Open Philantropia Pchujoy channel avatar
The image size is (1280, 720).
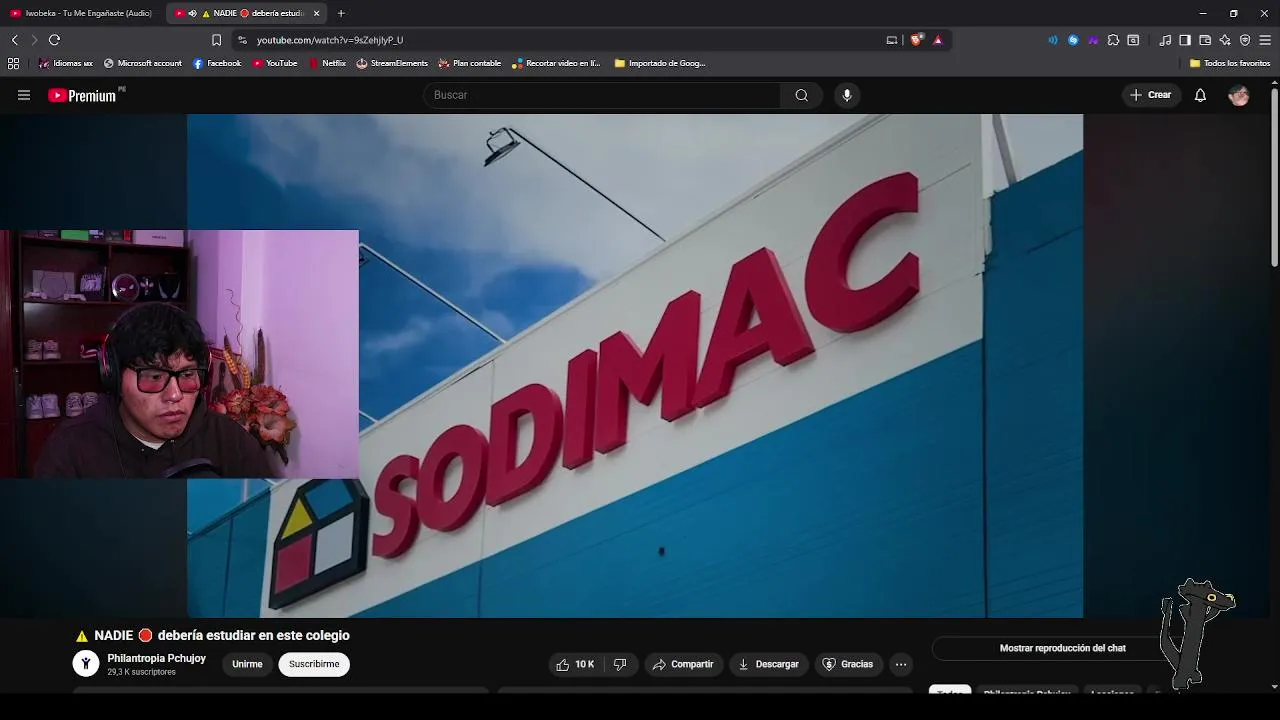click(86, 664)
